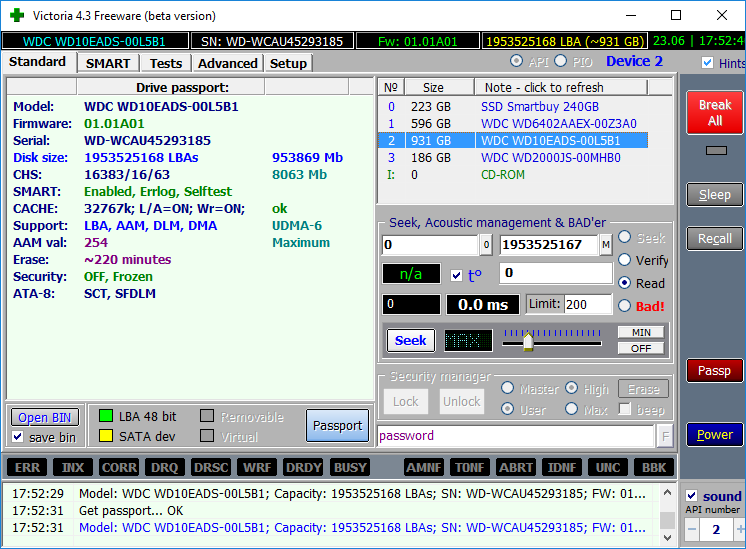Toggle the Virtual checkbox
The image size is (746, 549).
pos(207,436)
